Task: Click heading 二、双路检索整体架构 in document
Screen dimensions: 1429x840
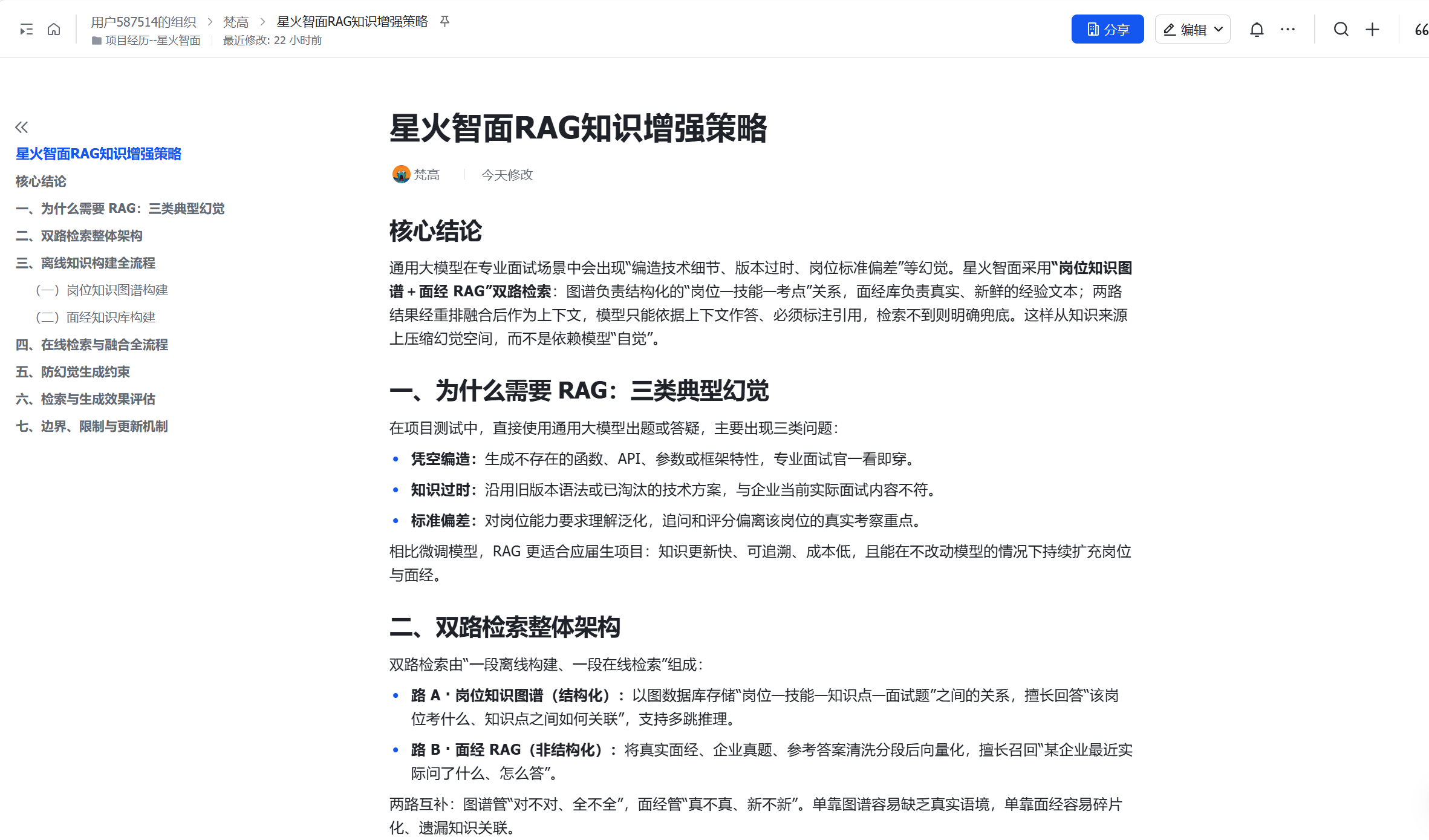Action: coord(505,627)
